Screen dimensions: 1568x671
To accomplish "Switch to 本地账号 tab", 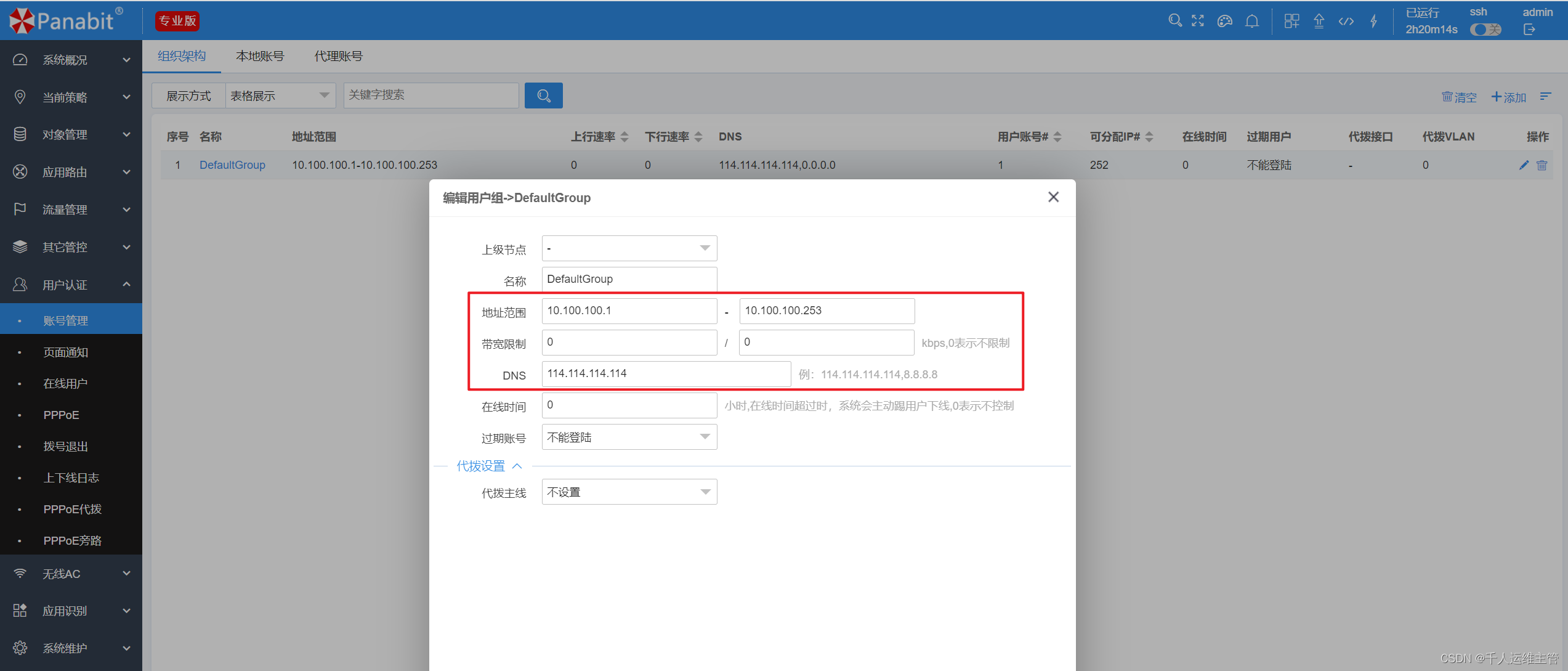I will pos(260,56).
